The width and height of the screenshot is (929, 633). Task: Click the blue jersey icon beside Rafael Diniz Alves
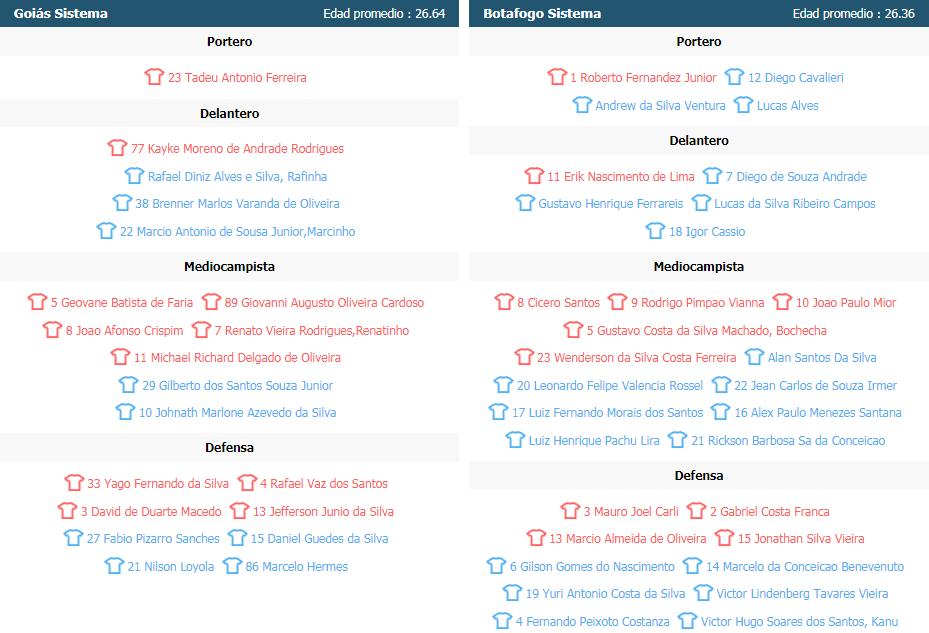tap(134, 175)
